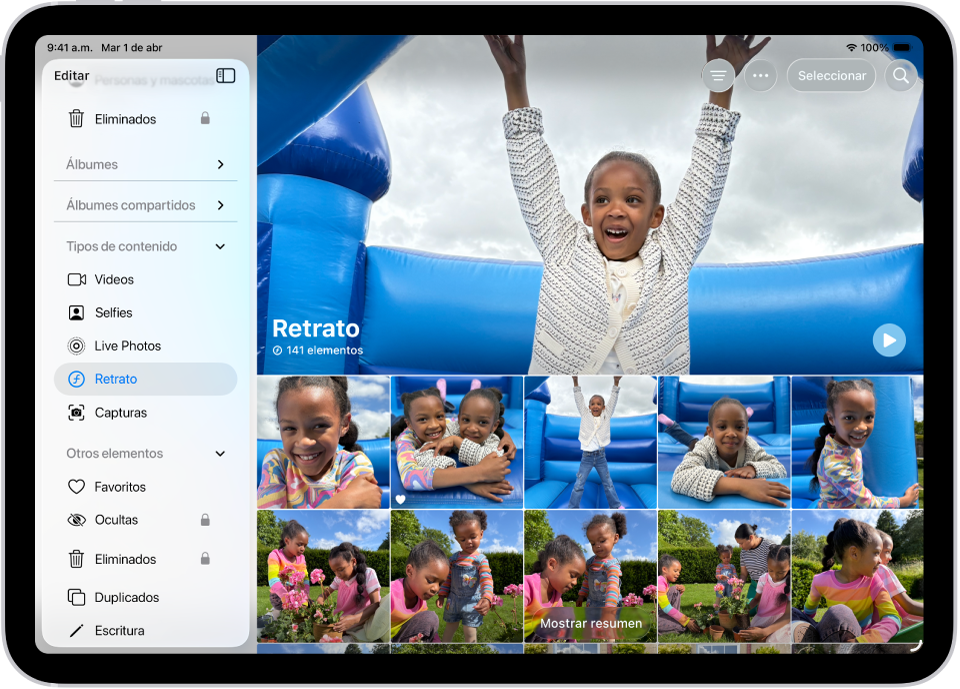Unlock the Eliminados album
960x689 pixels.
coord(205,559)
